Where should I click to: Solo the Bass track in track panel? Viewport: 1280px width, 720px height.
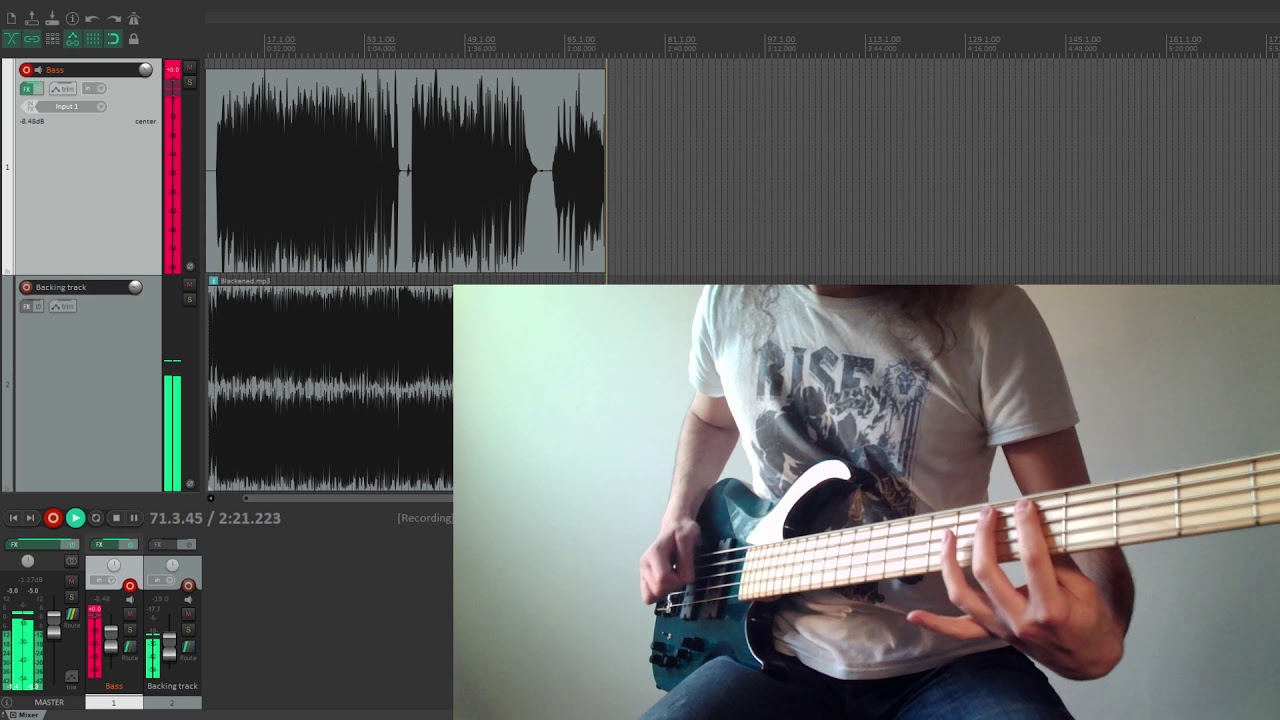[190, 82]
